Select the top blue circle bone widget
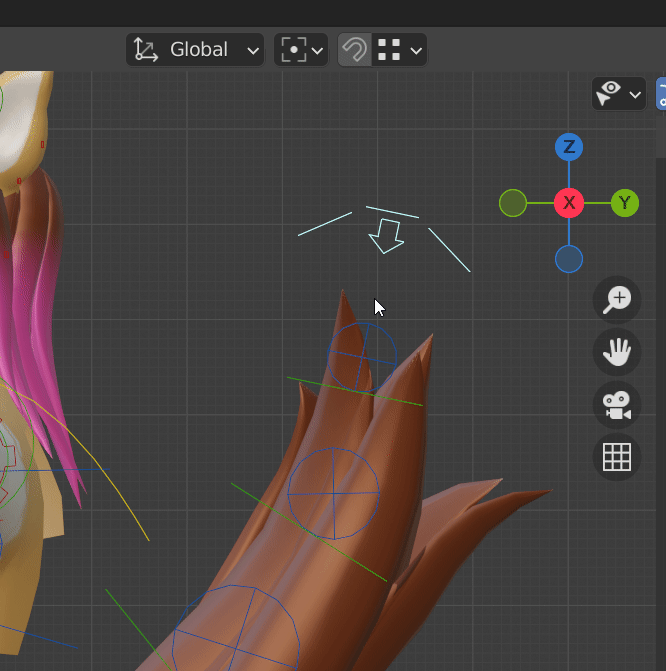The image size is (666, 671). click(362, 357)
